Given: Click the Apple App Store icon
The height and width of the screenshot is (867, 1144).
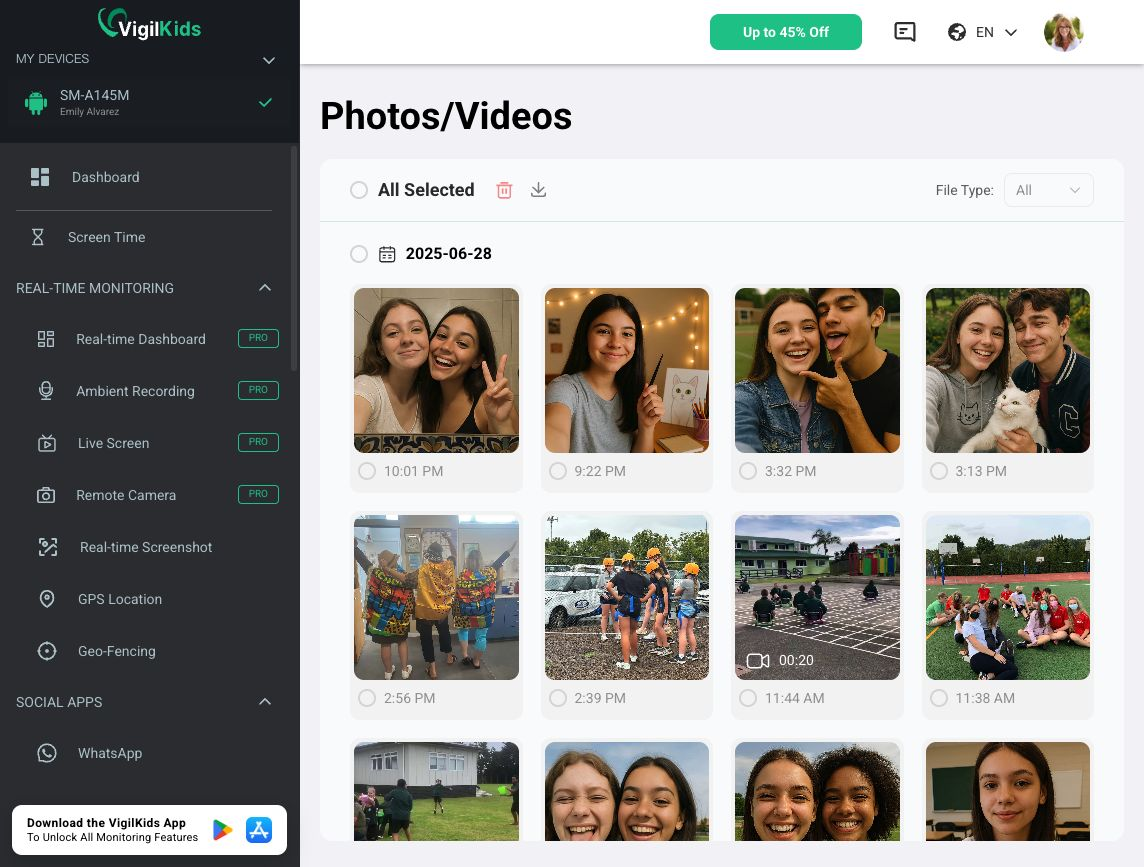Looking at the screenshot, I should (x=259, y=830).
